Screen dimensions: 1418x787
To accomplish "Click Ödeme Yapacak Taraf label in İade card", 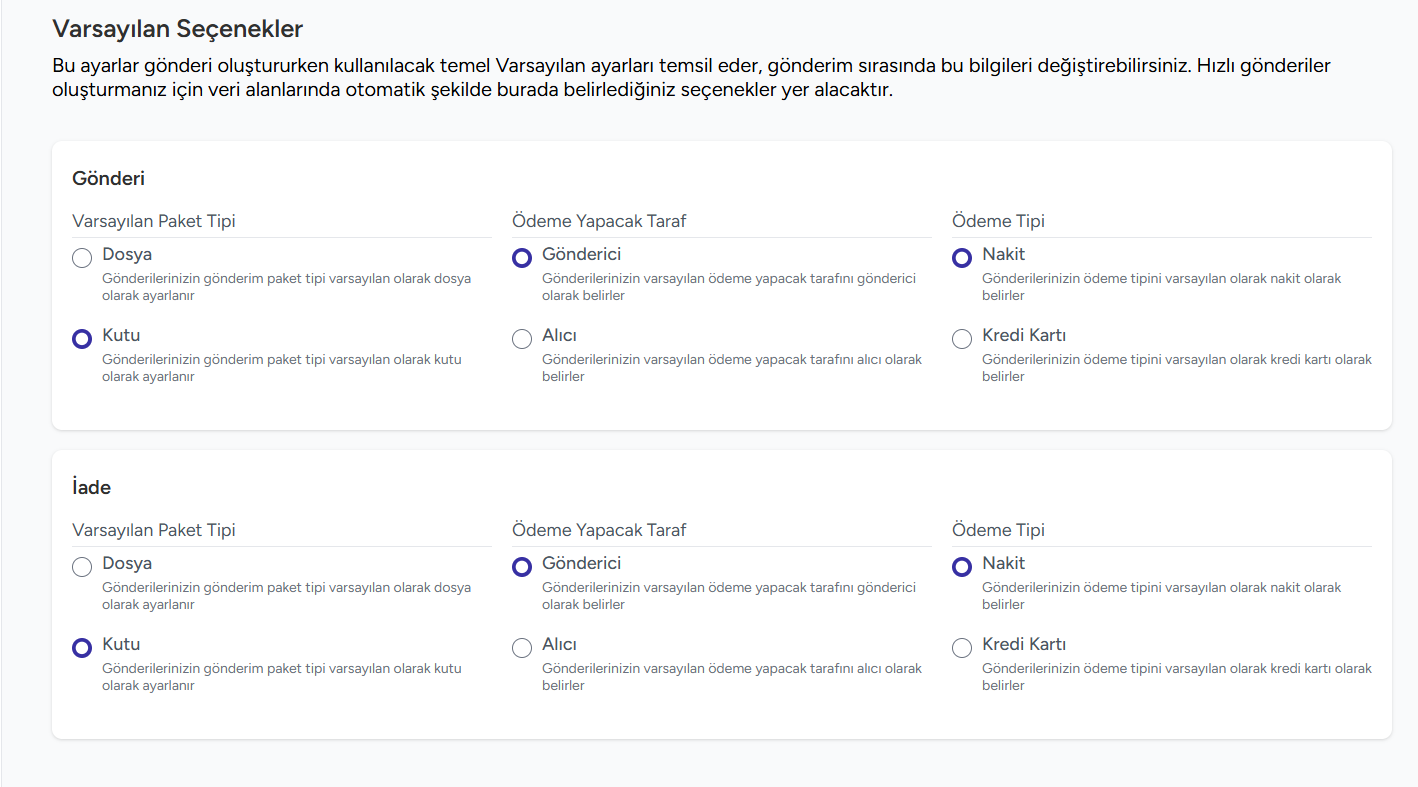I will [599, 530].
